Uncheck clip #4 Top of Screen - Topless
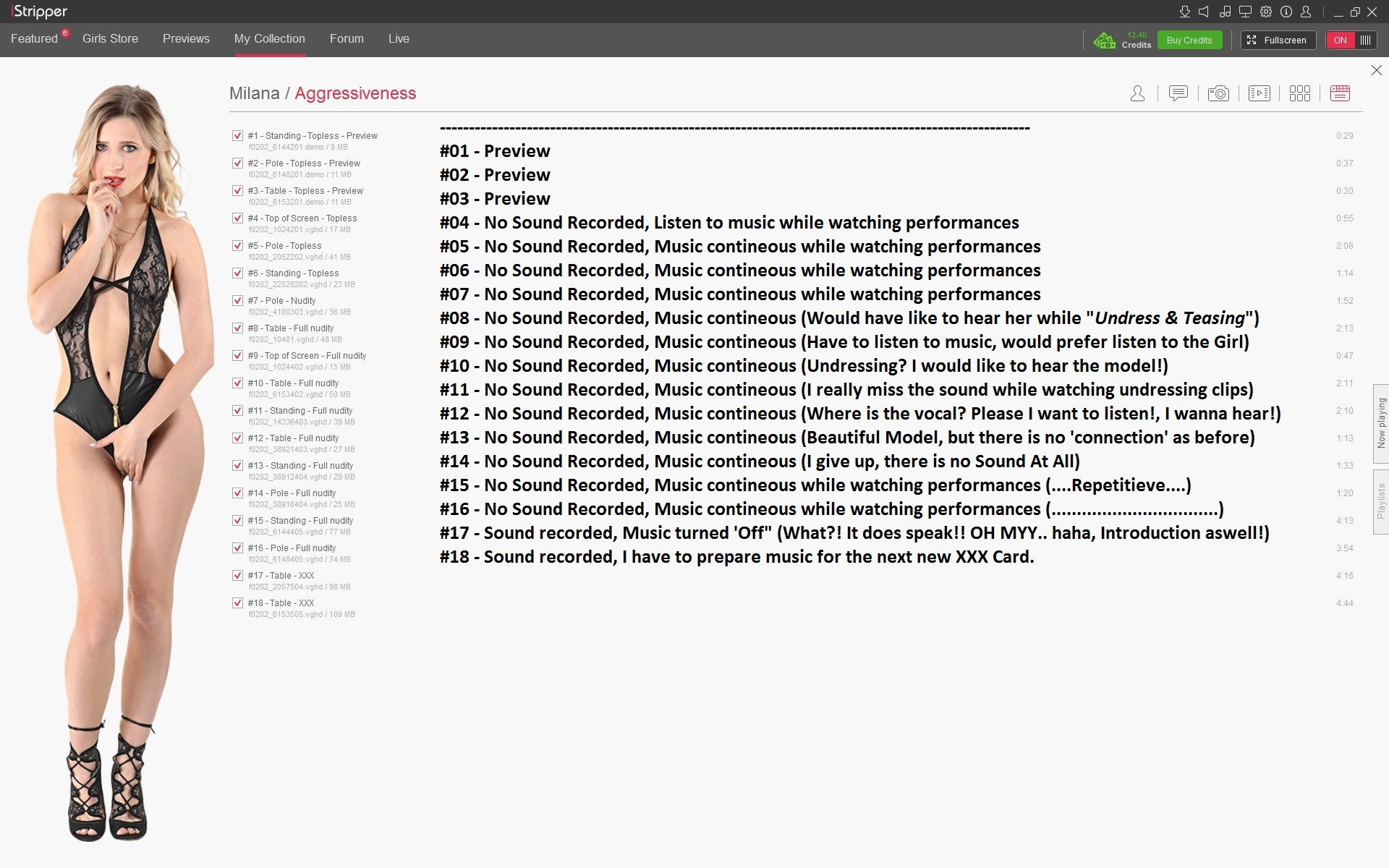 click(237, 218)
